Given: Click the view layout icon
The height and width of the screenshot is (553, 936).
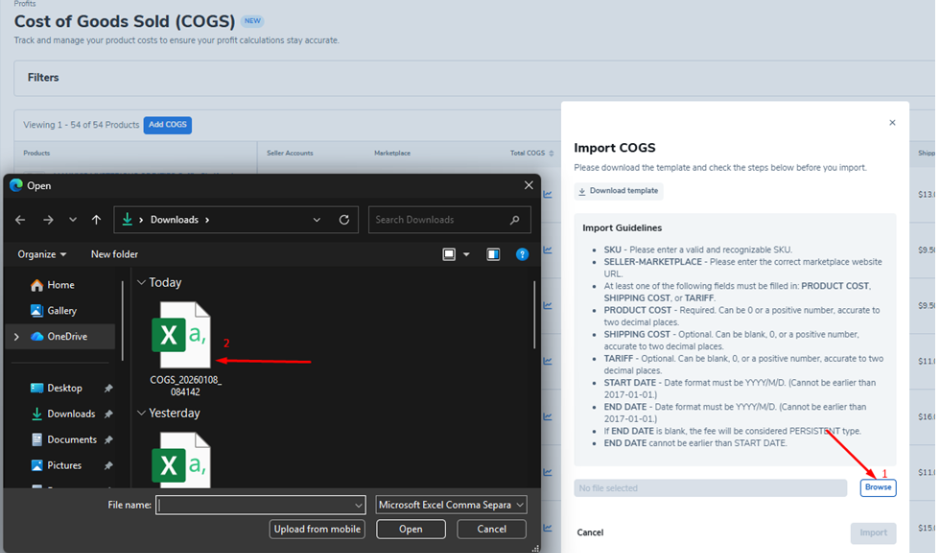Looking at the screenshot, I should point(450,255).
